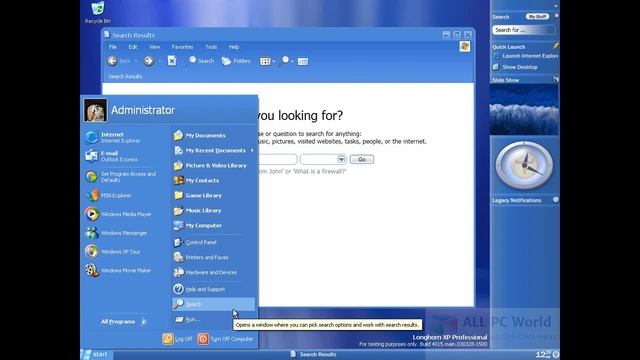Click Turn Off Computer button
This screenshot has width=640, height=360.
point(226,339)
